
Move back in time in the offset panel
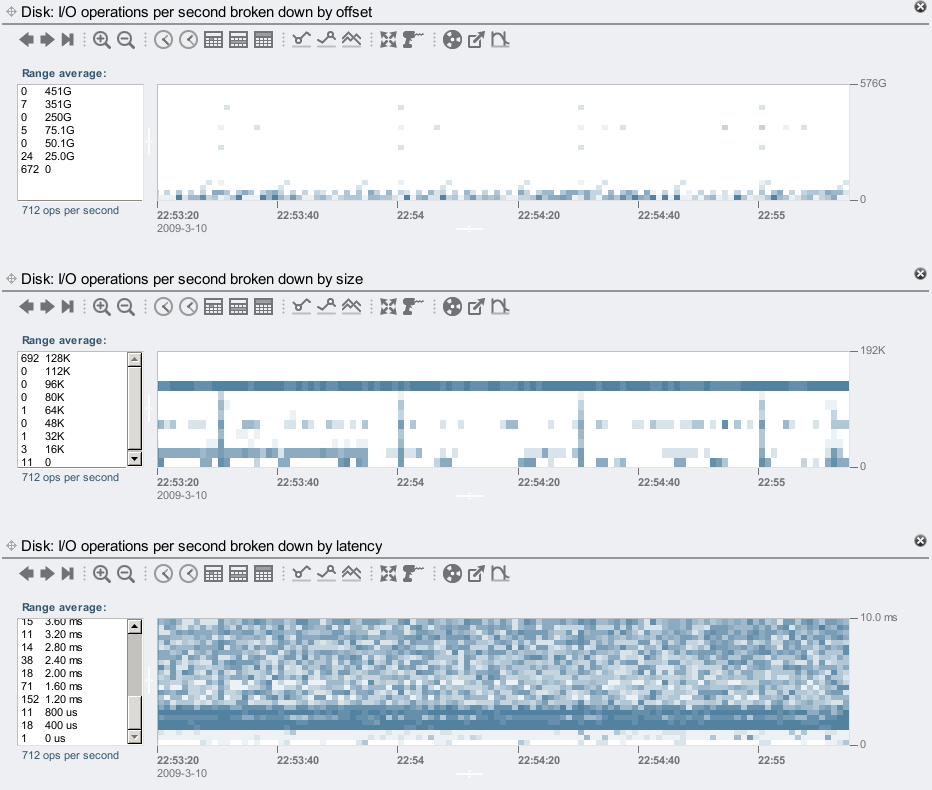[x=27, y=40]
